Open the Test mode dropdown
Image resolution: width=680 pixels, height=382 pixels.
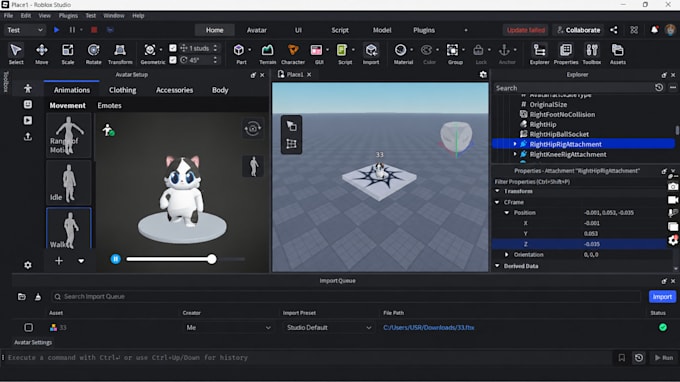point(25,30)
